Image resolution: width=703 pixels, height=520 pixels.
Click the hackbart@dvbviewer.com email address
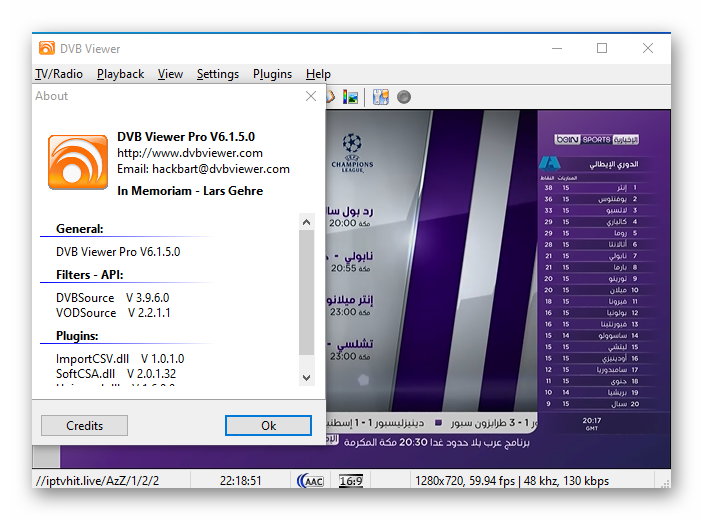pos(221,169)
